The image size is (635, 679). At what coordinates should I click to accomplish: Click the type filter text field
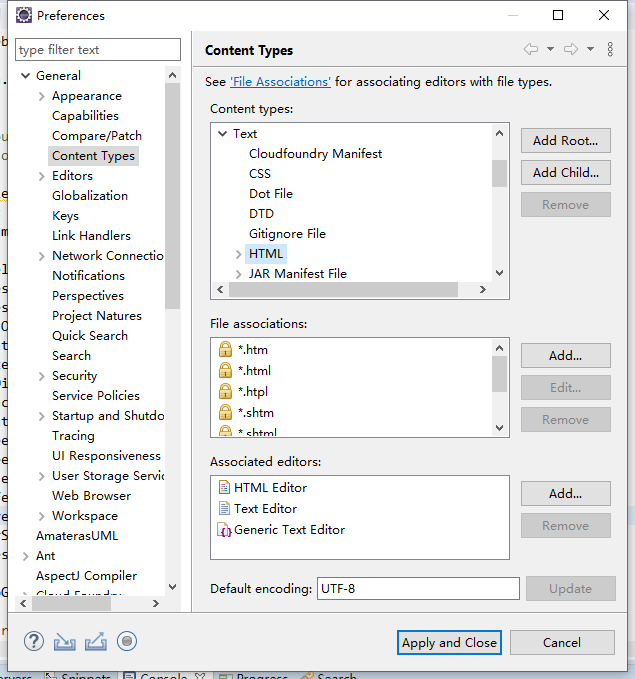pyautogui.click(x=98, y=50)
